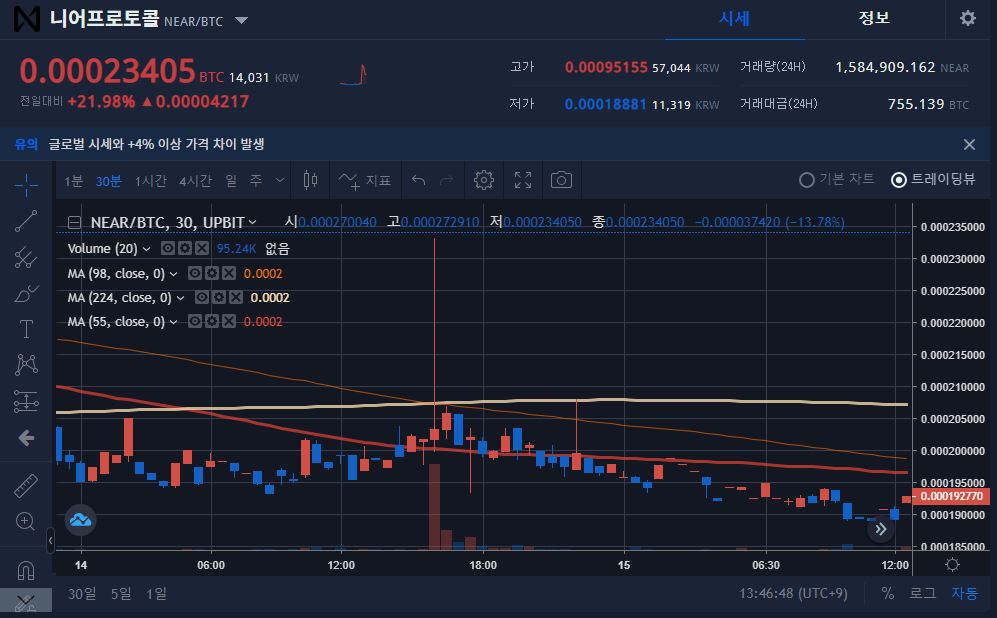Expand Volume (20) indicator menu
The image size is (997, 618).
[x=146, y=249]
